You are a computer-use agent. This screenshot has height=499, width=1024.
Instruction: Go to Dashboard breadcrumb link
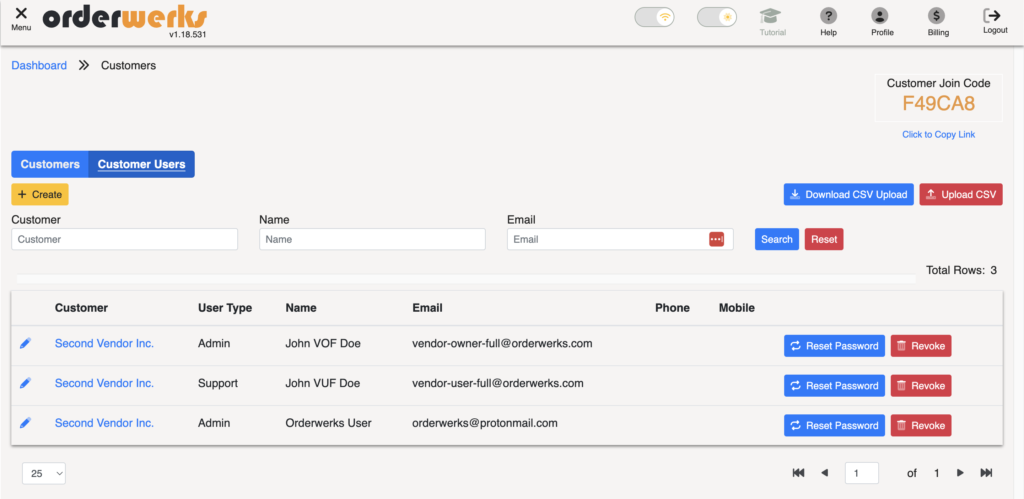click(39, 65)
